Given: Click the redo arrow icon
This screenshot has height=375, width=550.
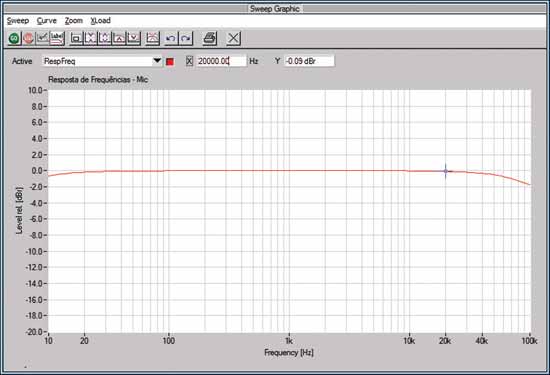Looking at the screenshot, I should tap(186, 38).
